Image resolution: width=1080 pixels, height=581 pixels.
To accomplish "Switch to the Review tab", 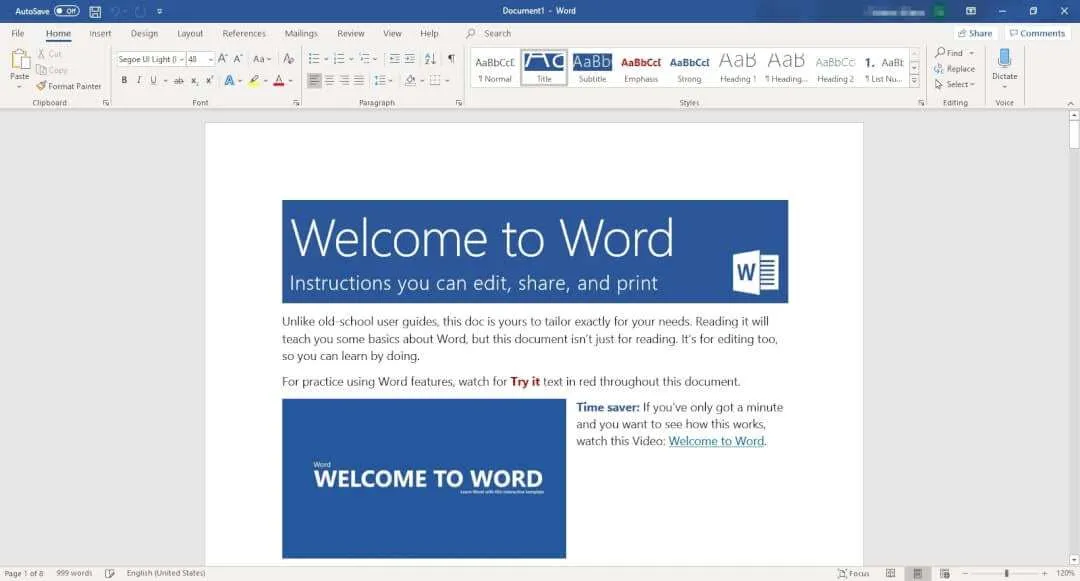I will pyautogui.click(x=351, y=33).
